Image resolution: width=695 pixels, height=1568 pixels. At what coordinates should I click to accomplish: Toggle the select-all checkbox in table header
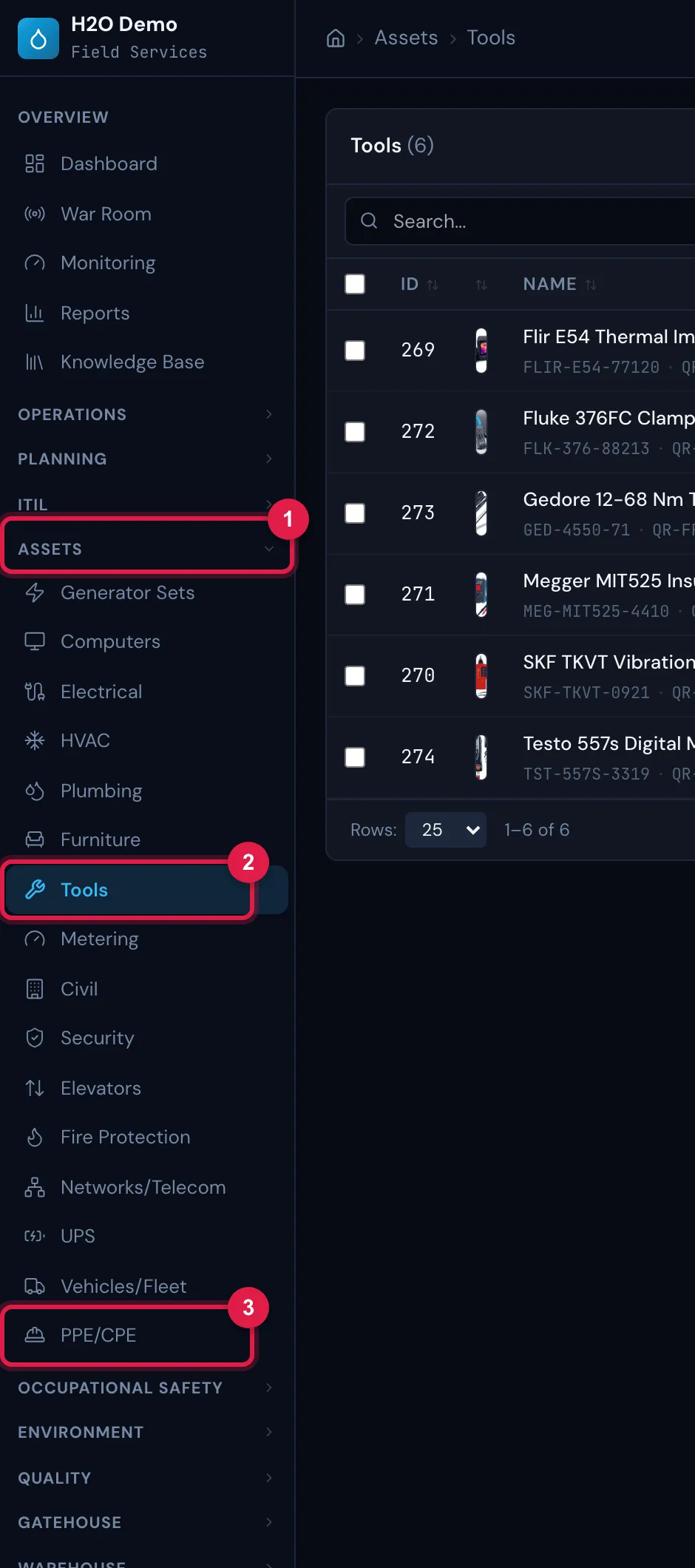click(x=355, y=284)
